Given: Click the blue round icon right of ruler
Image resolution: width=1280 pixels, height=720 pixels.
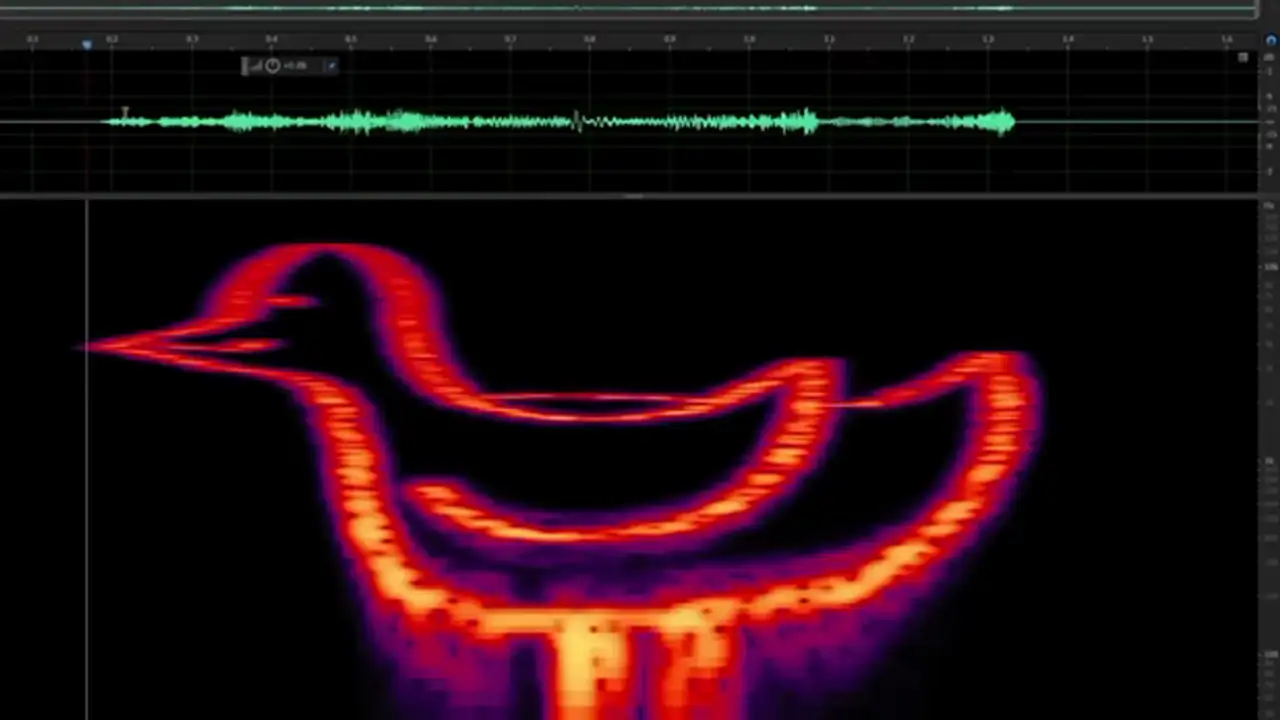Looking at the screenshot, I should point(1272,40).
